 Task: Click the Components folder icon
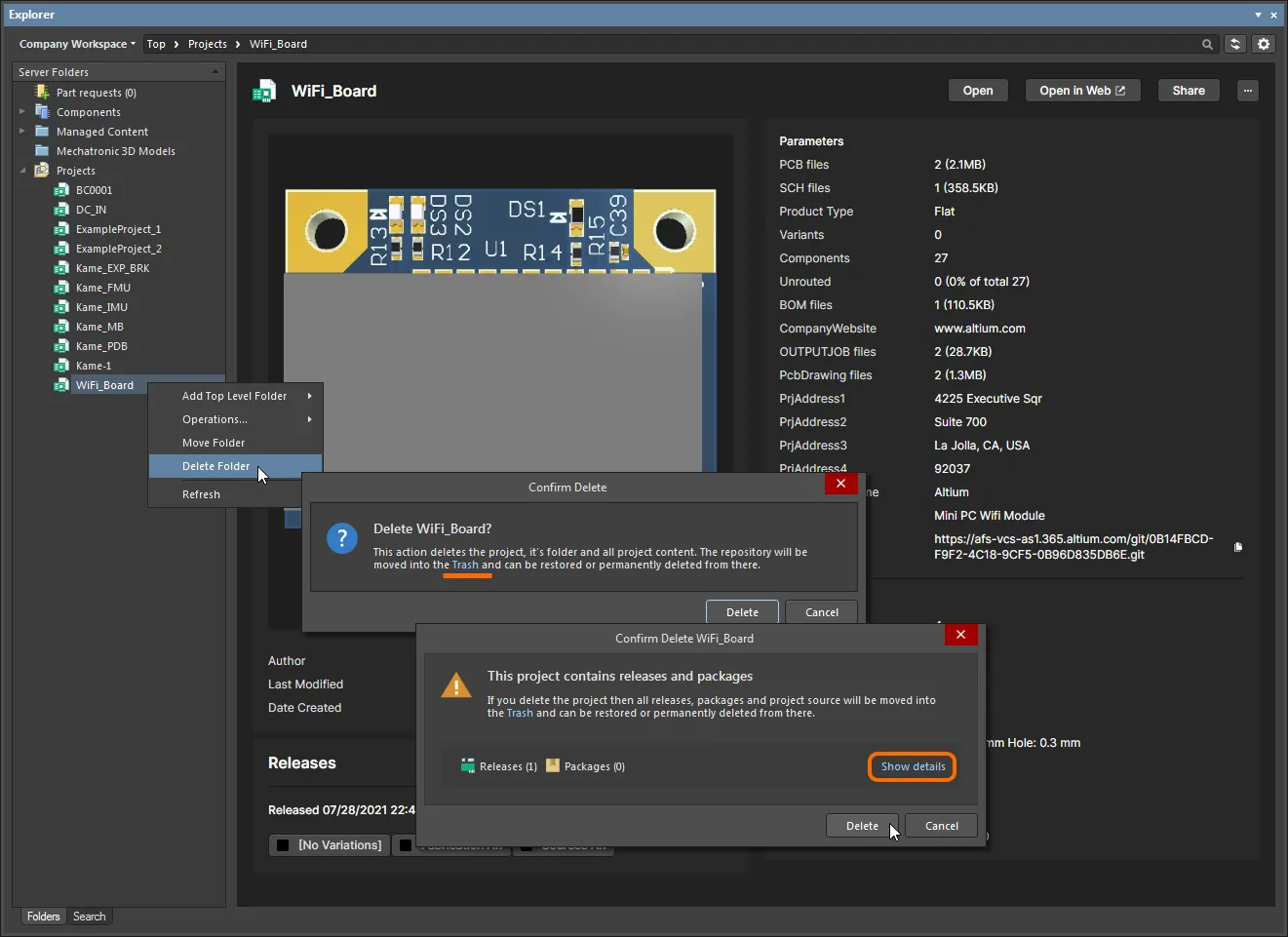coord(42,111)
